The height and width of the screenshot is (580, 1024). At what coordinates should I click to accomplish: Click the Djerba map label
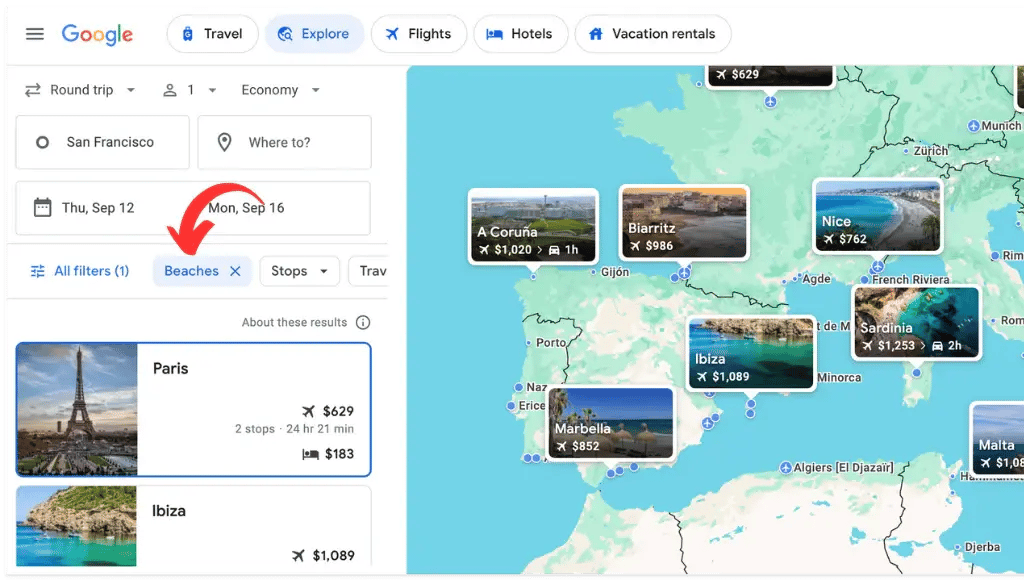pos(982,547)
